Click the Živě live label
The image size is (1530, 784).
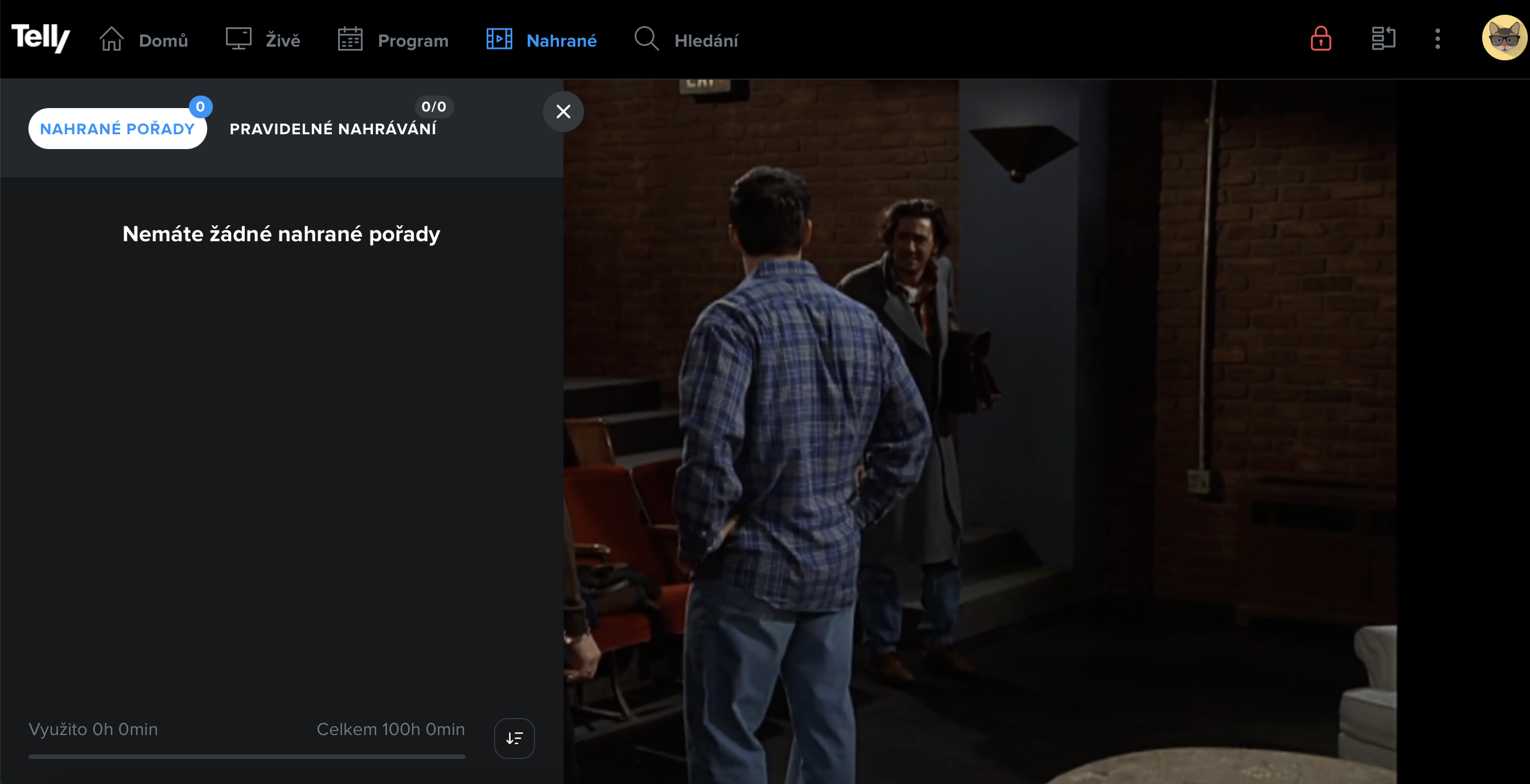(283, 40)
